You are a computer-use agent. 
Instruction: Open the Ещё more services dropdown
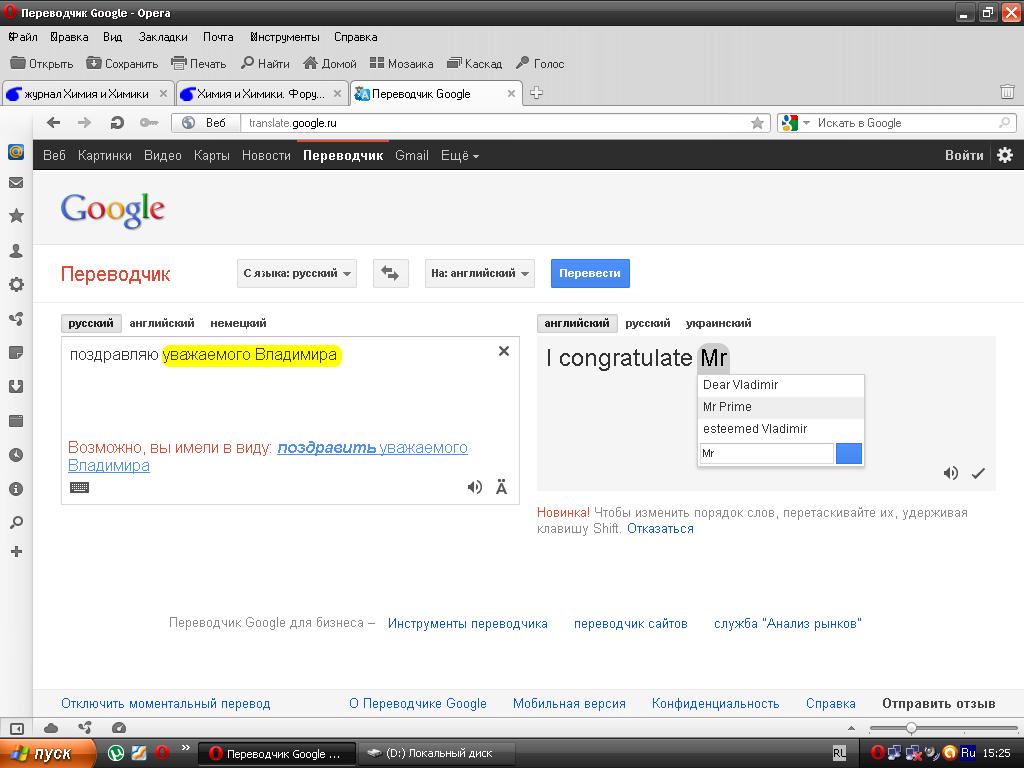[x=460, y=155]
